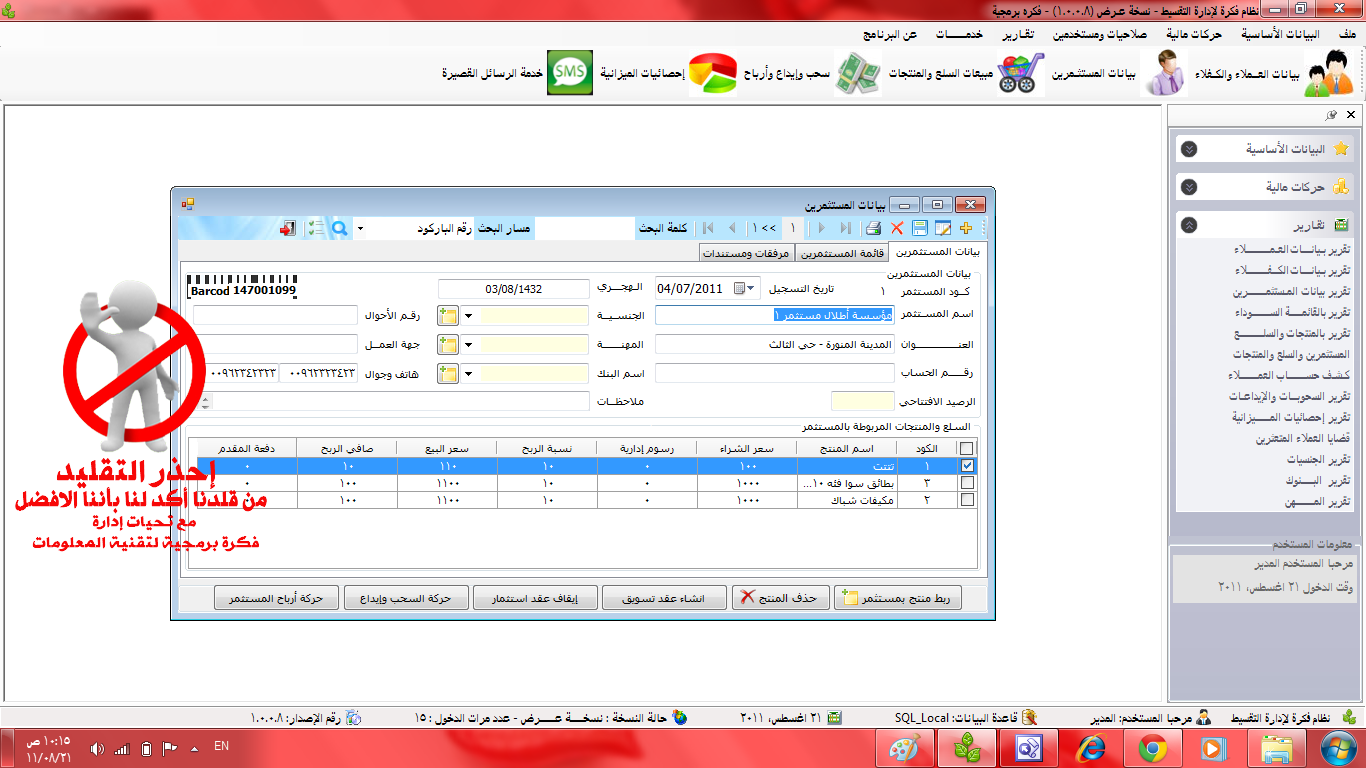Viewport: 1366px width, 768px height.
Task: Open the customers data report (تقرير بيانات العملاء) link
Action: 1291,249
